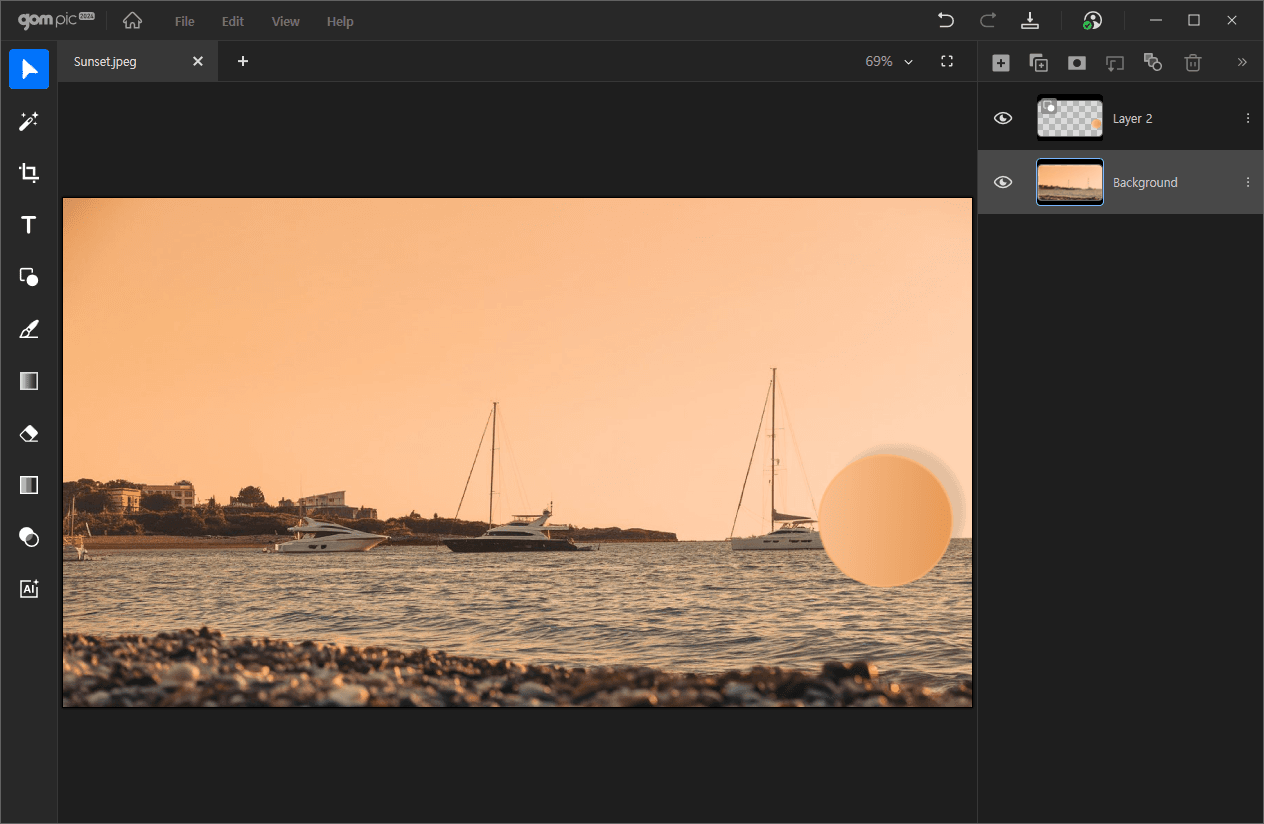
Task: Collapse the layers panel with double chevron
Action: click(1242, 62)
